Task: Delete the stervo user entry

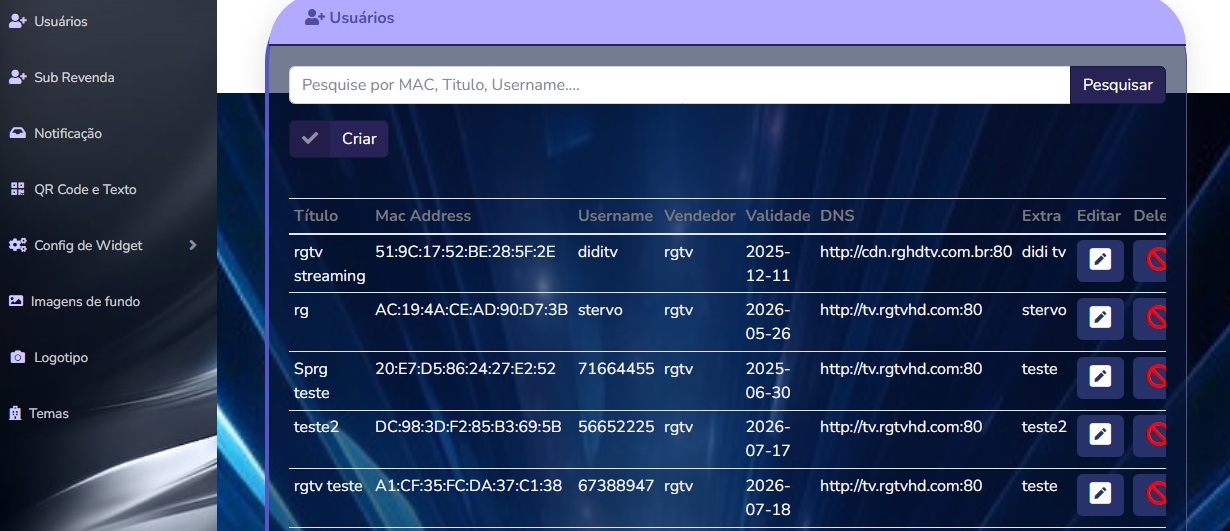Action: point(1154,318)
